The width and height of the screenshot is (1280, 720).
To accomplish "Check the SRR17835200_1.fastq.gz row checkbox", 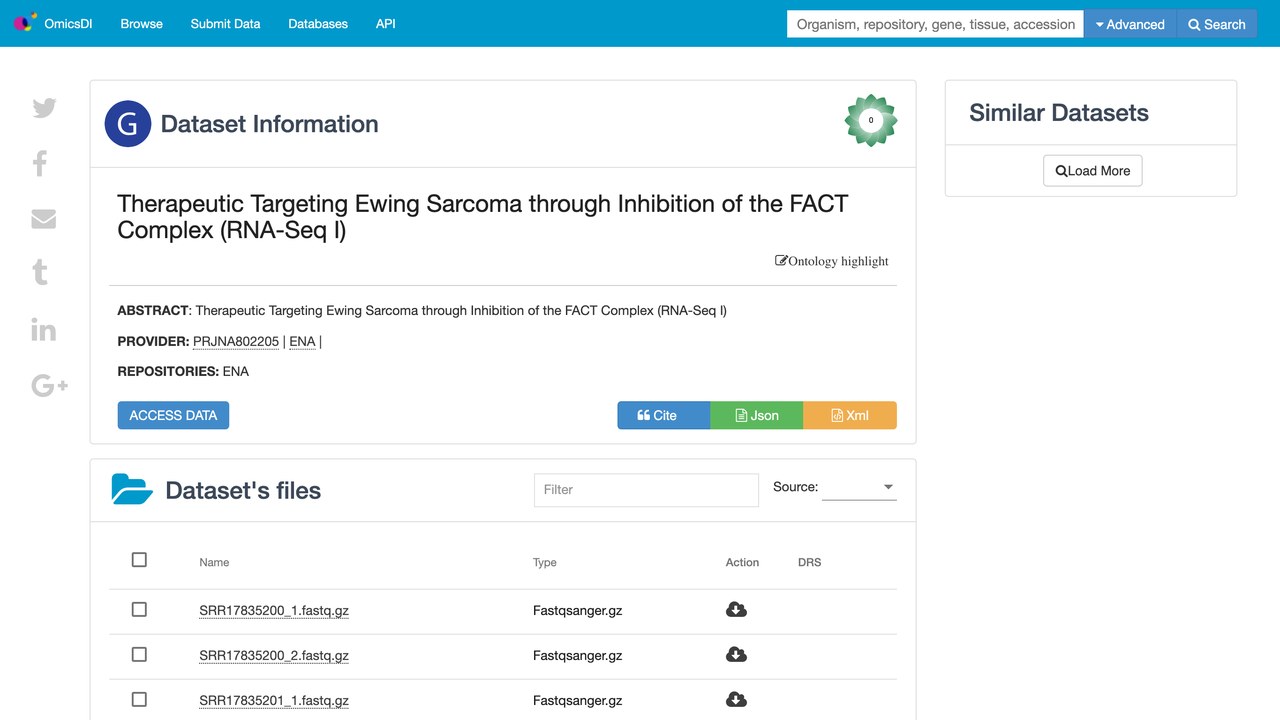I will click(x=139, y=610).
